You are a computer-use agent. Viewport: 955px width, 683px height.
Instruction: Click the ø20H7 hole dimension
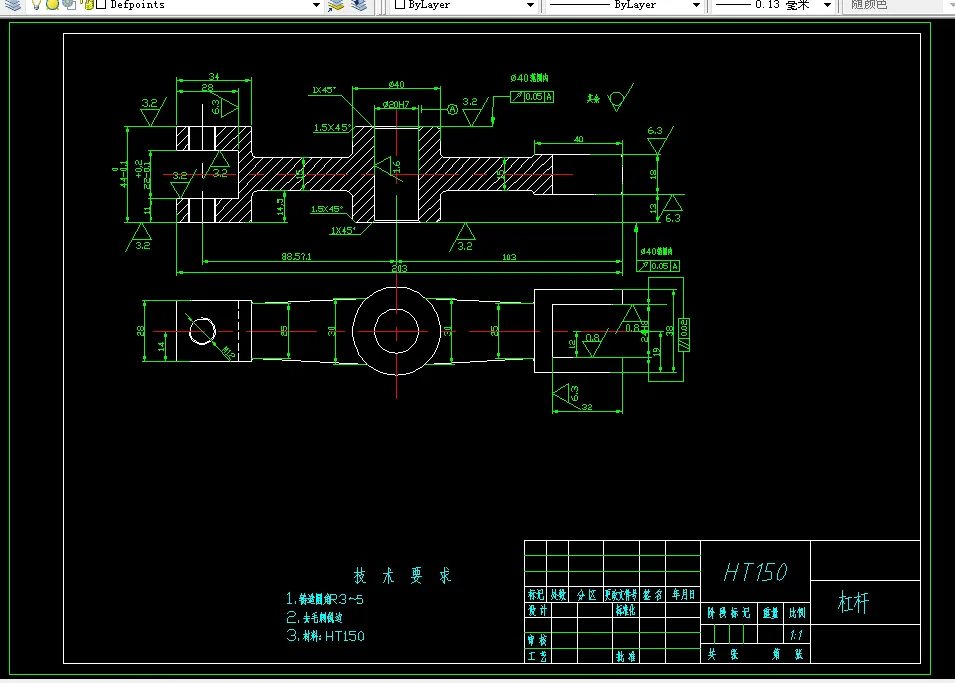click(x=396, y=105)
